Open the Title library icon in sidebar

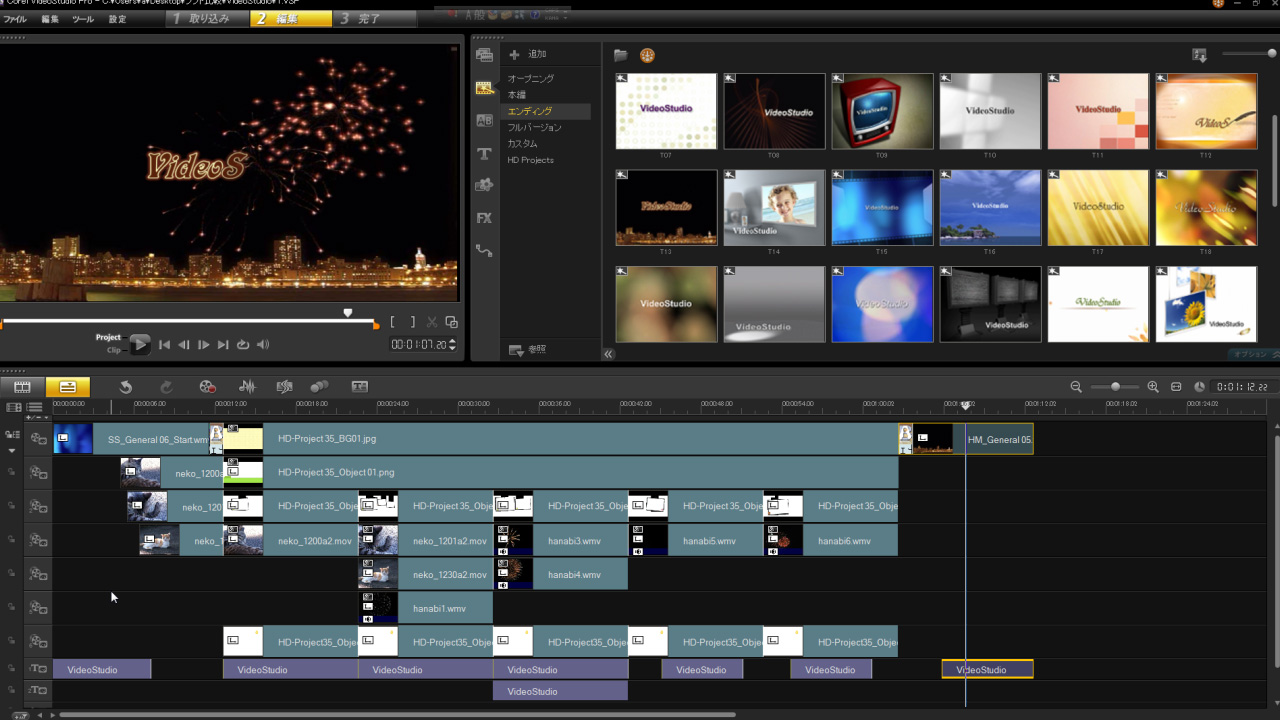(x=484, y=153)
